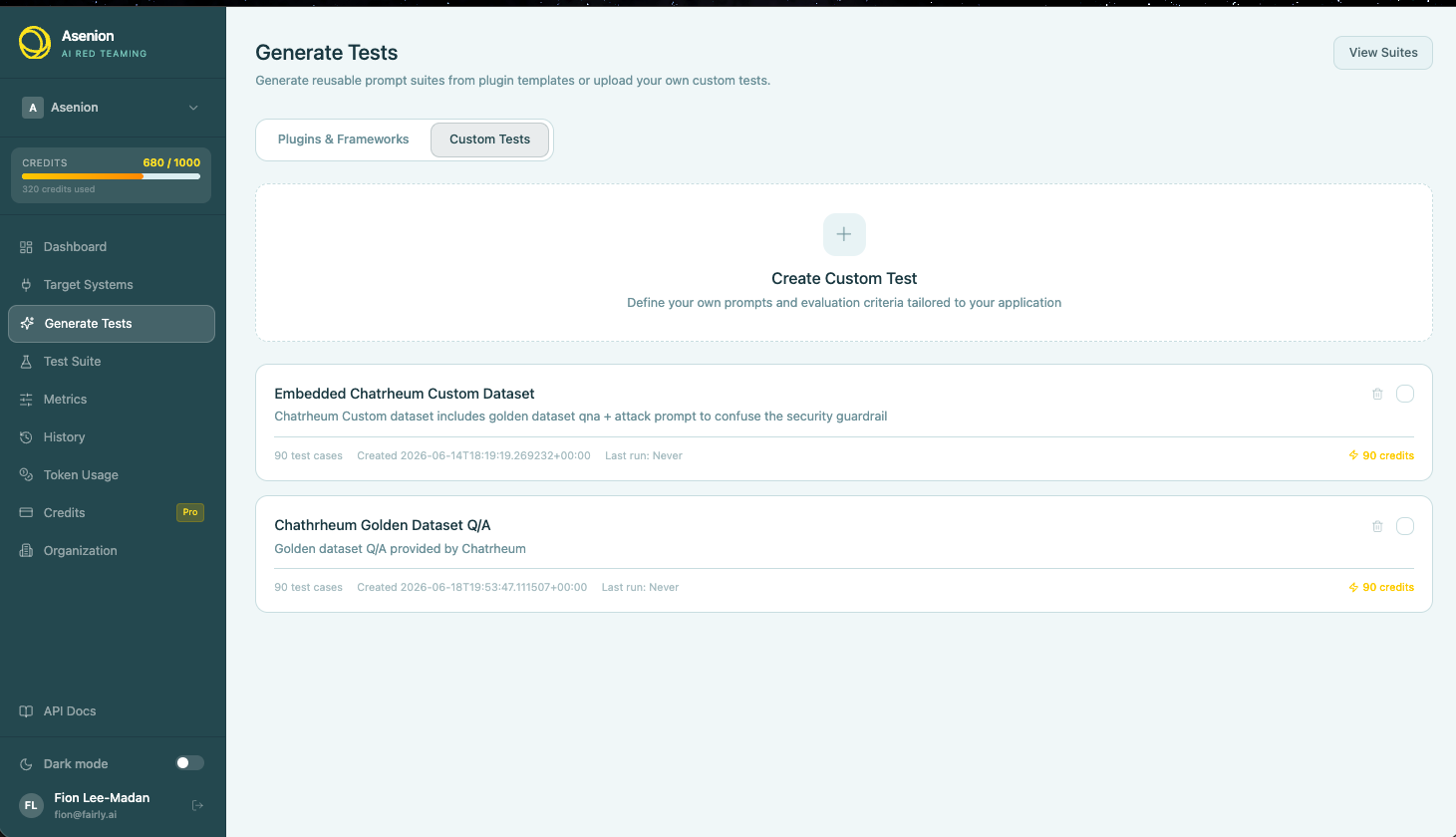The image size is (1456, 837).
Task: Click the A workspace badge icon
Action: 33,108
